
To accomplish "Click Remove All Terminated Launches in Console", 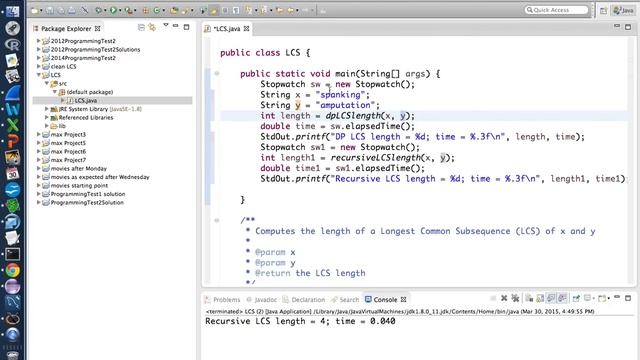I will point(515,298).
